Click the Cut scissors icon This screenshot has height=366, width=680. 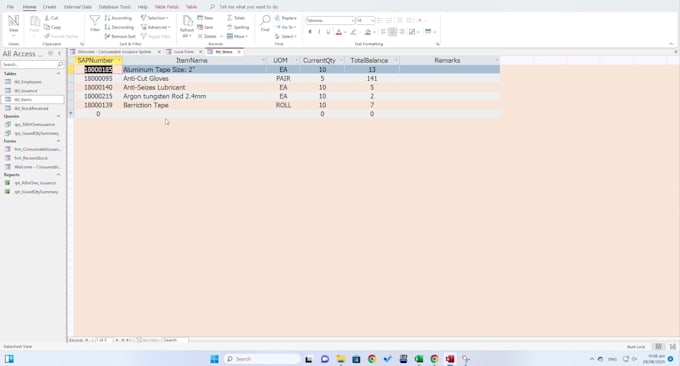coord(47,18)
